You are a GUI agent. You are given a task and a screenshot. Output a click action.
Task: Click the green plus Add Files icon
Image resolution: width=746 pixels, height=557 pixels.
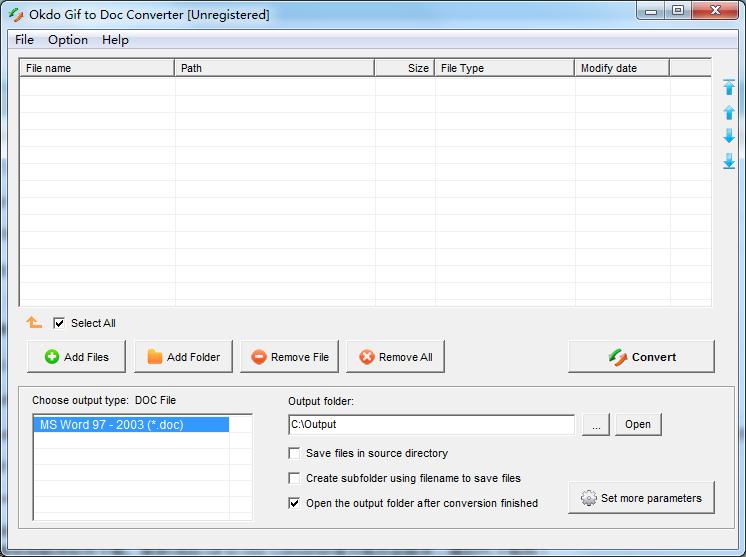click(x=52, y=357)
